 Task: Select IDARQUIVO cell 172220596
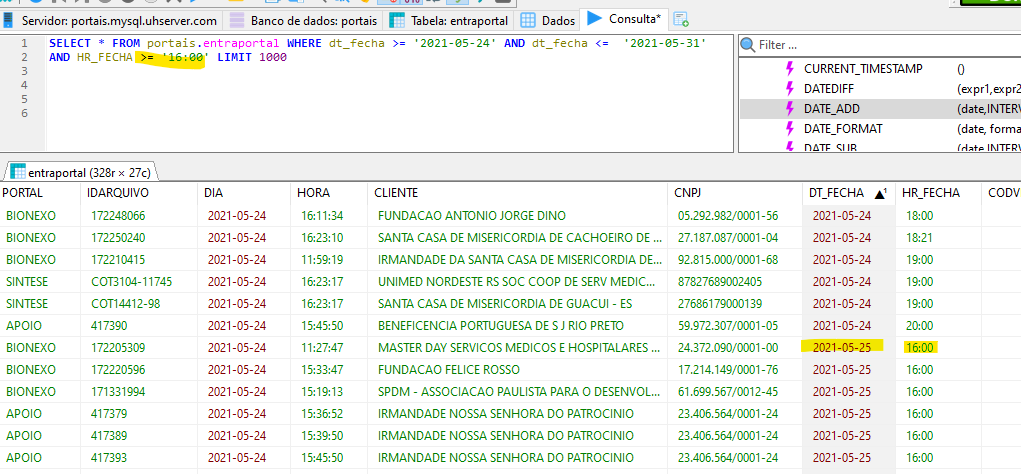click(x=140, y=370)
